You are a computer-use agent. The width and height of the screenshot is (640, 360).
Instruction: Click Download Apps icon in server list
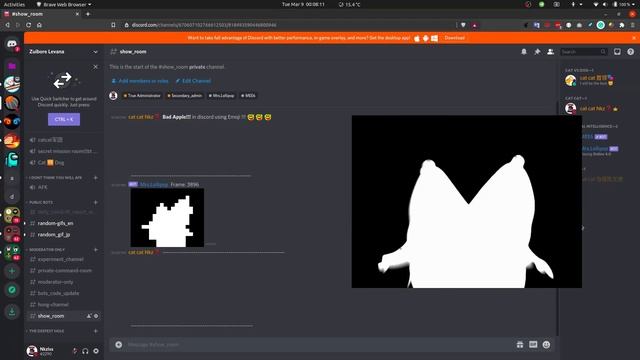[12, 311]
